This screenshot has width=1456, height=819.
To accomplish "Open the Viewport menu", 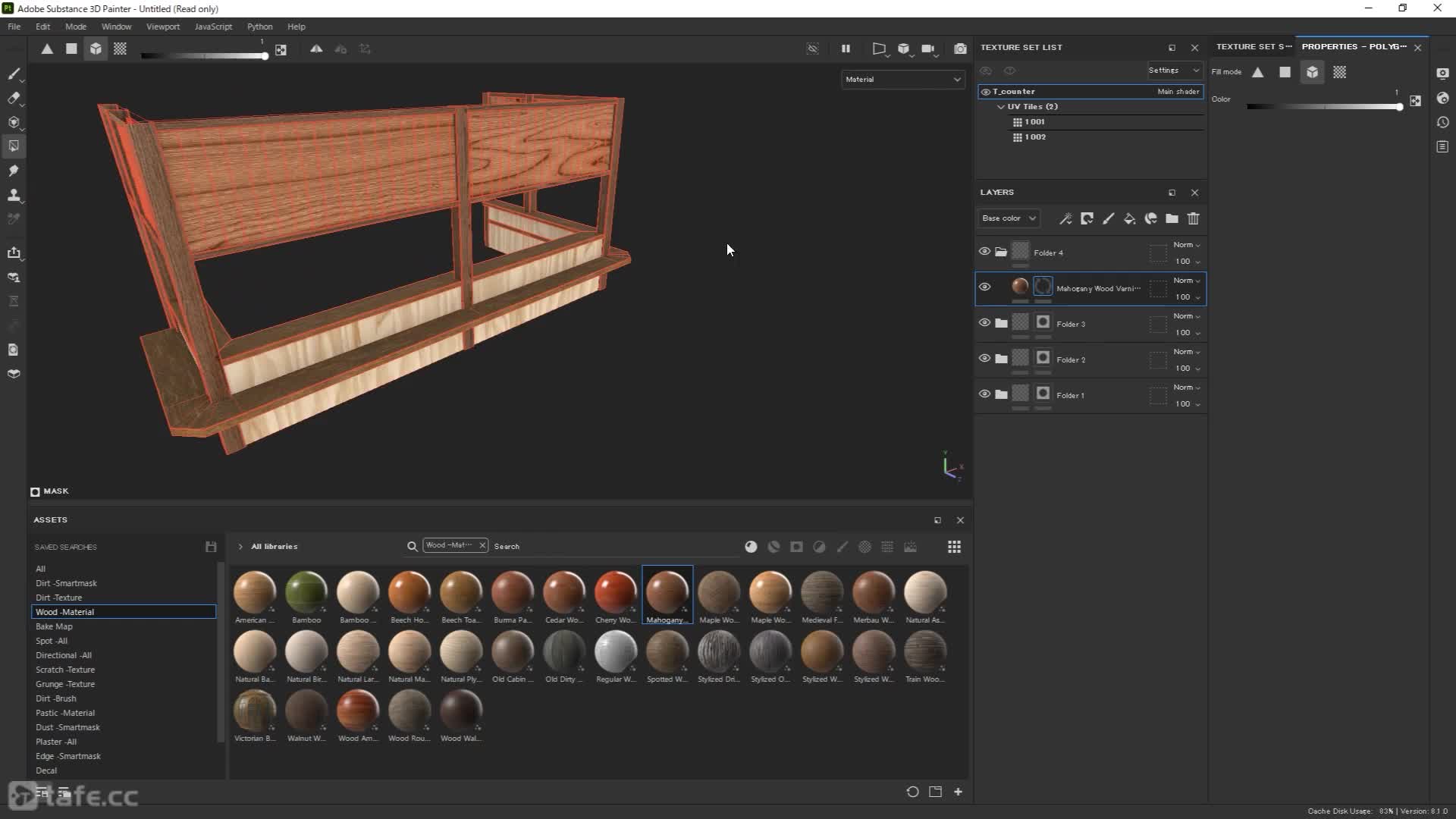I will tap(163, 27).
